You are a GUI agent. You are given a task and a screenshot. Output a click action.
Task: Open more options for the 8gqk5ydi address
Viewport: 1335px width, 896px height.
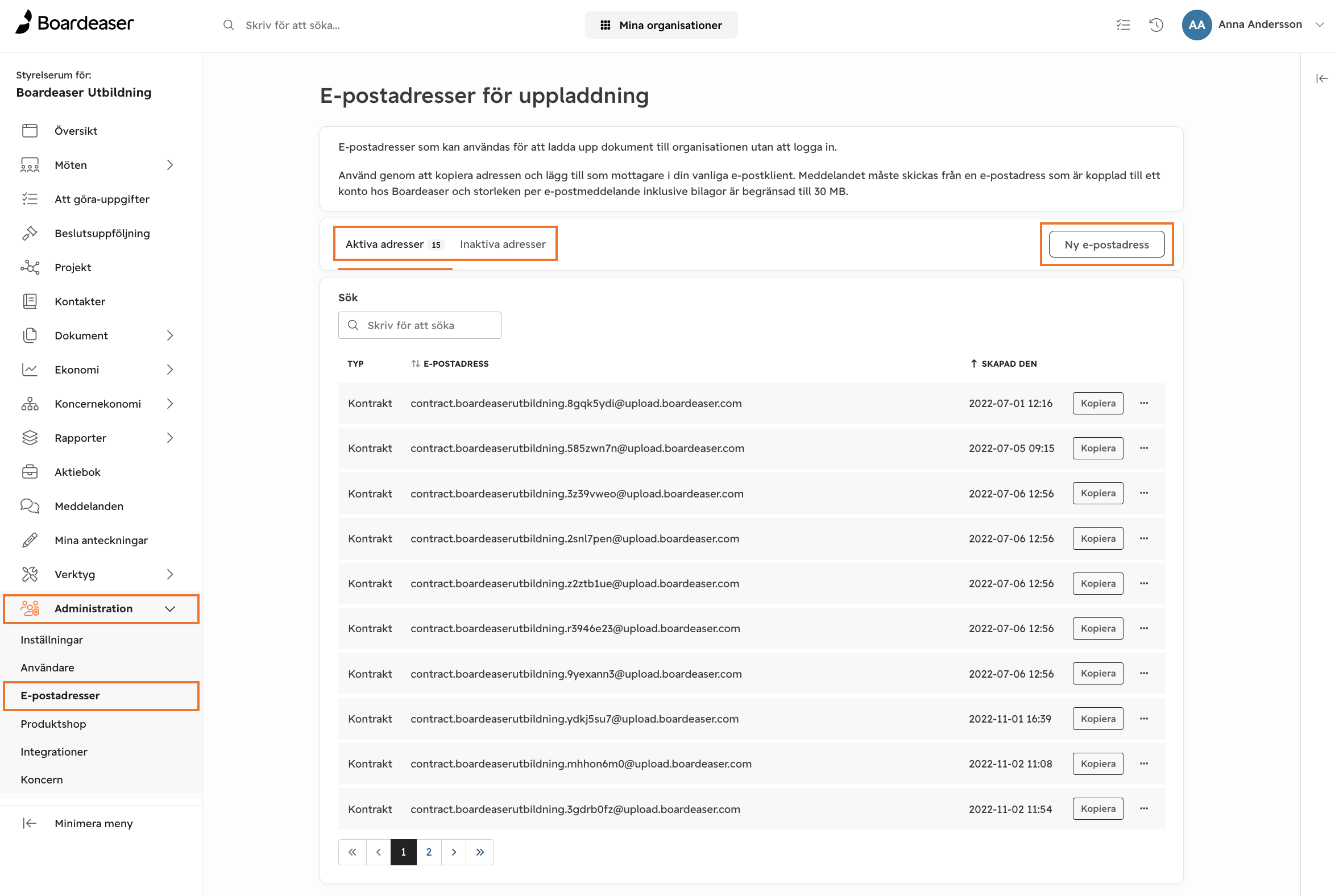[1143, 404]
